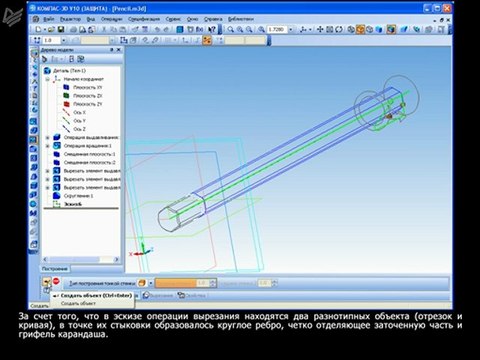This screenshot has height=360, width=480.
Task: Paste from the clipboard icon
Action: pos(123,30)
